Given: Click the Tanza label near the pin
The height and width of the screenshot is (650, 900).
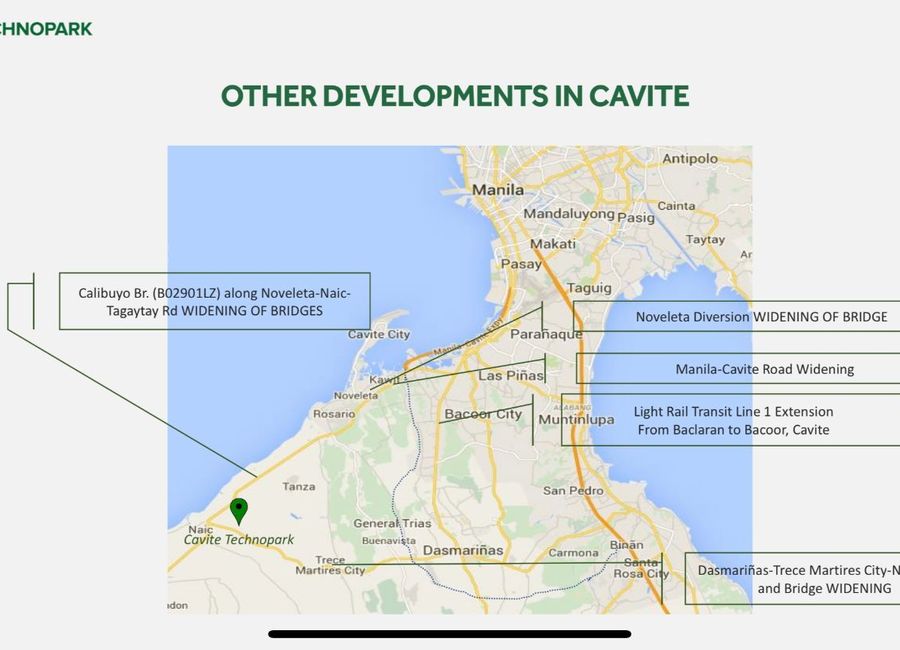Looking at the screenshot, I should (x=298, y=486).
